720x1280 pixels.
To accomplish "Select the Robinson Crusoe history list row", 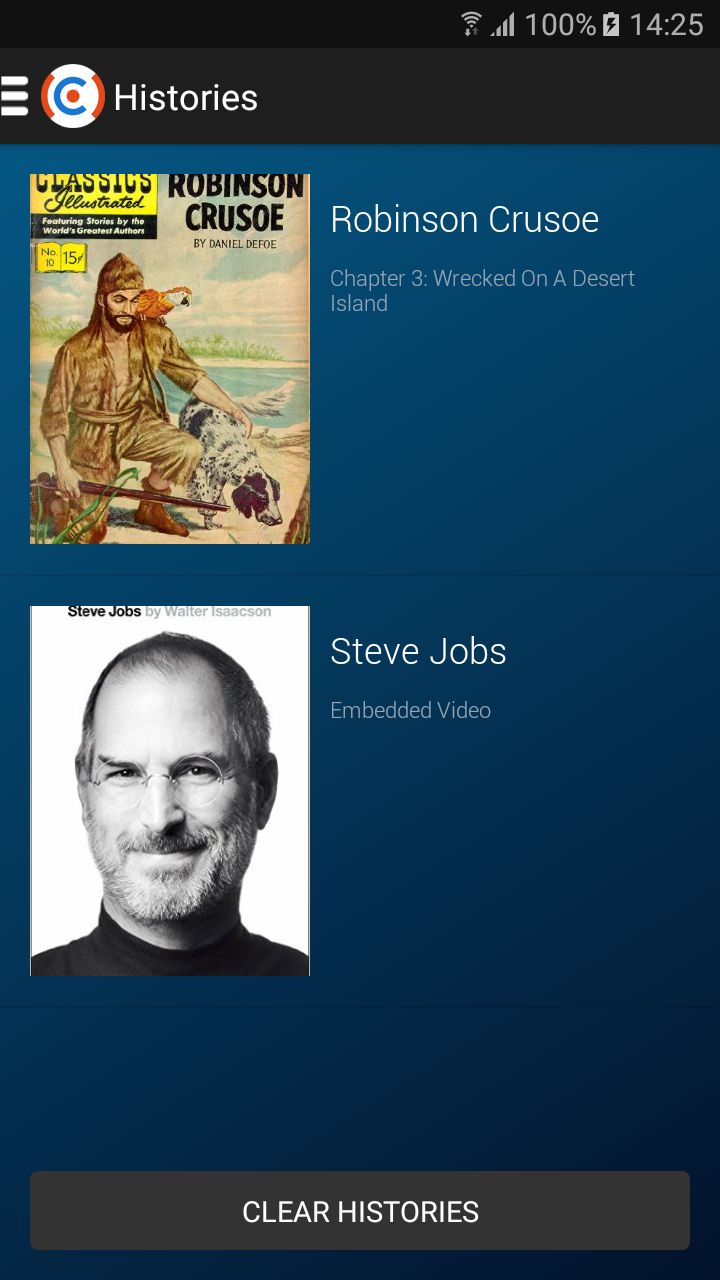I will [360, 360].
